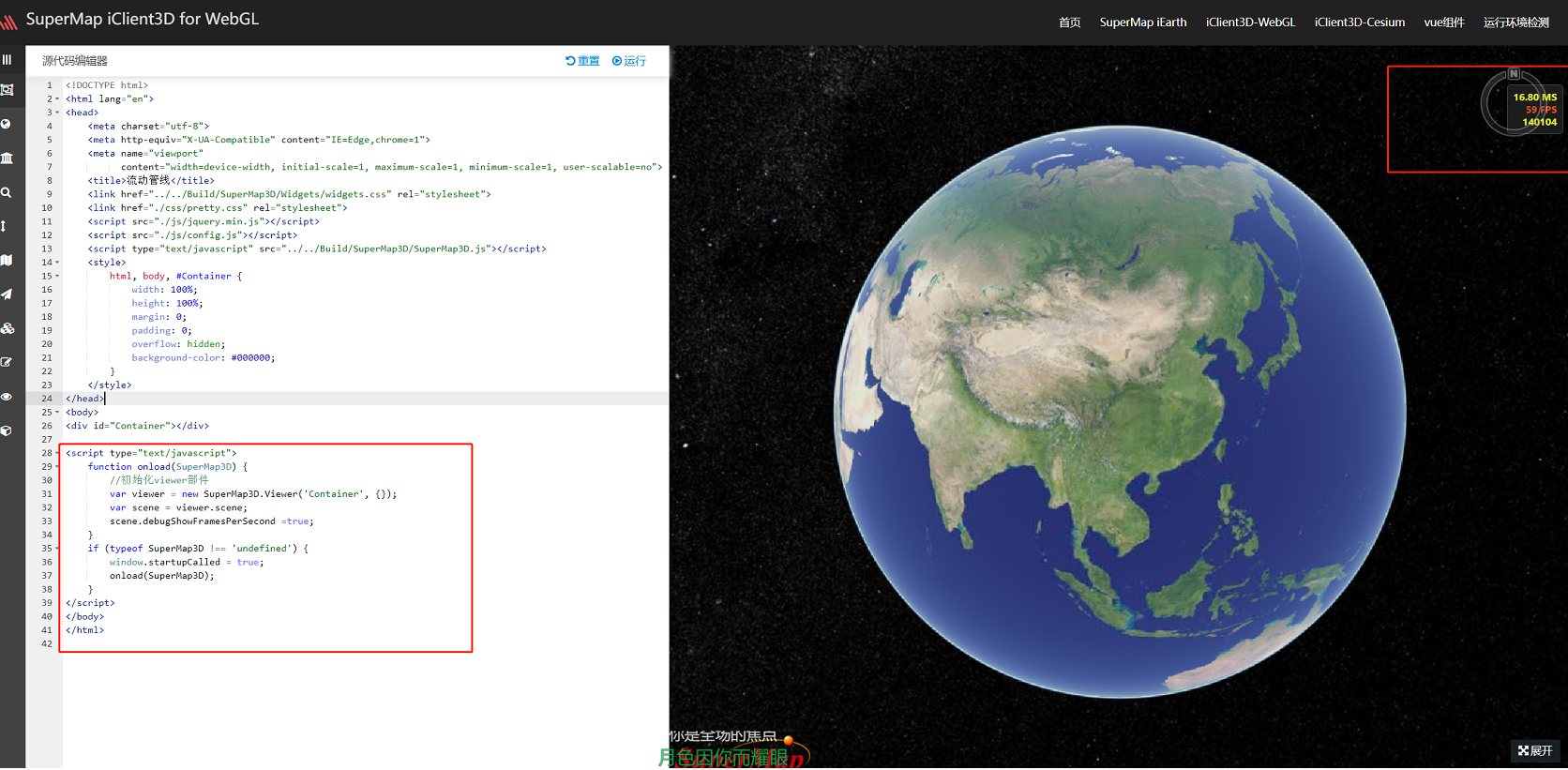1568x770 pixels.
Task: Click the div id="Container" code line
Action: pyautogui.click(x=137, y=426)
